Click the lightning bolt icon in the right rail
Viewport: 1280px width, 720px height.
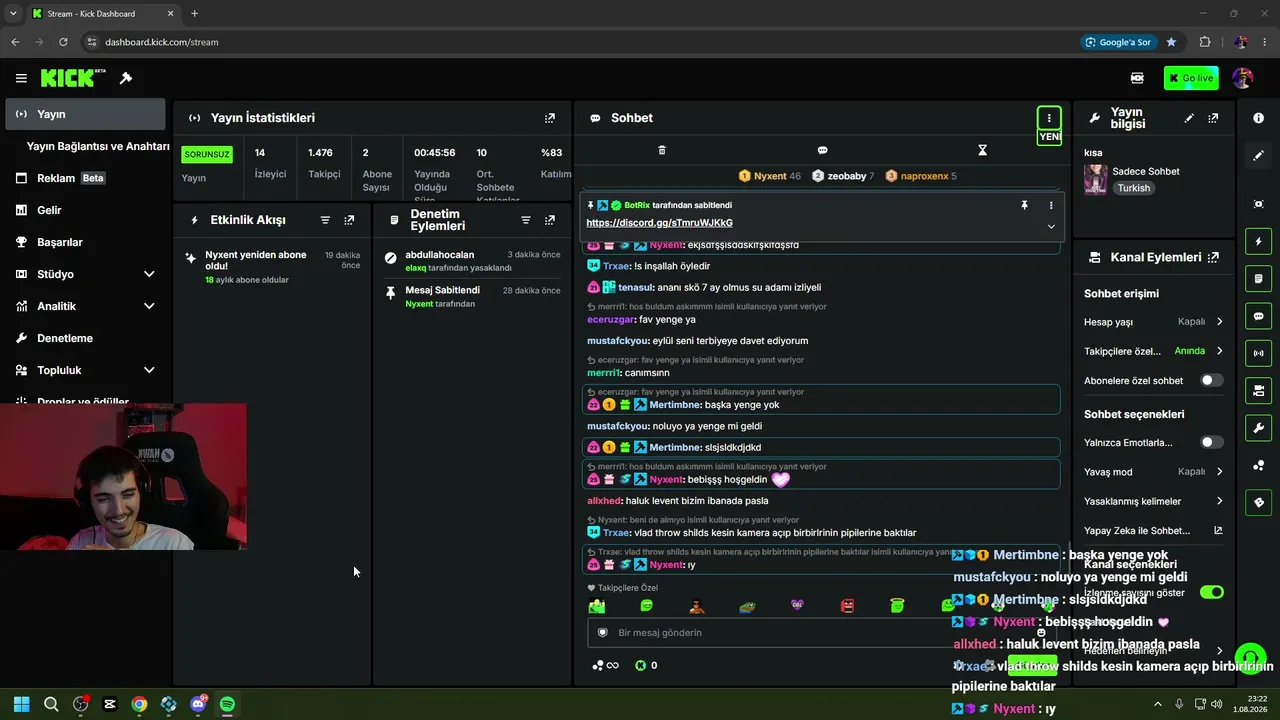(1258, 241)
